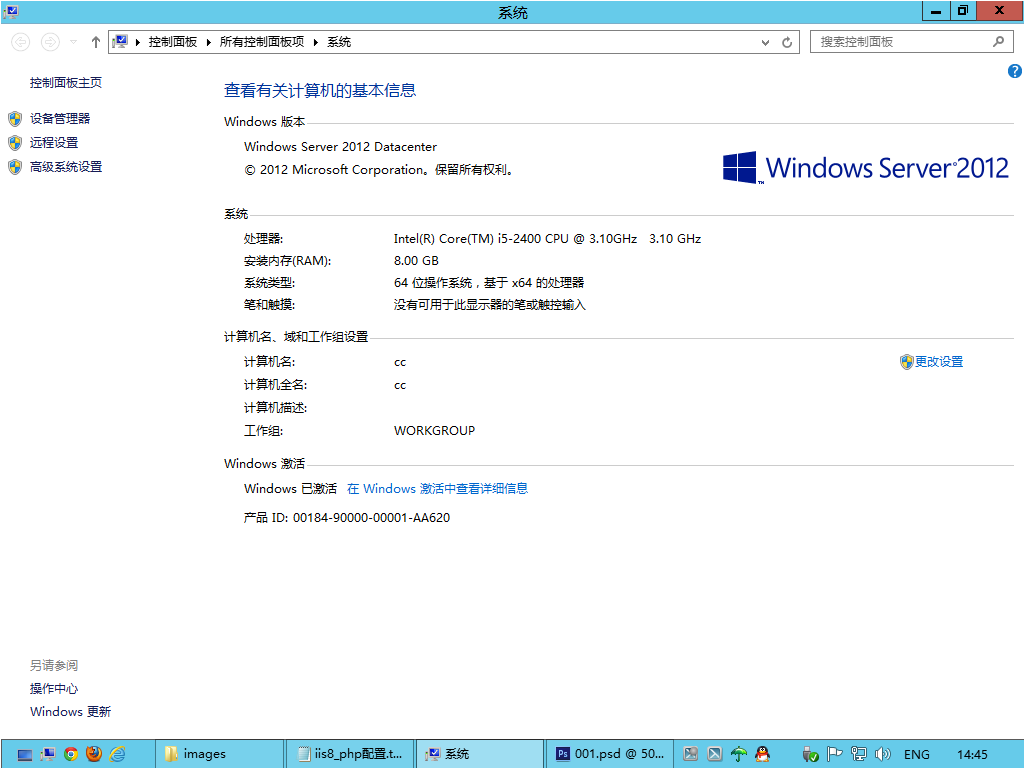The height and width of the screenshot is (768, 1024).
Task: Select the computer icon in the address bar
Action: tap(120, 42)
